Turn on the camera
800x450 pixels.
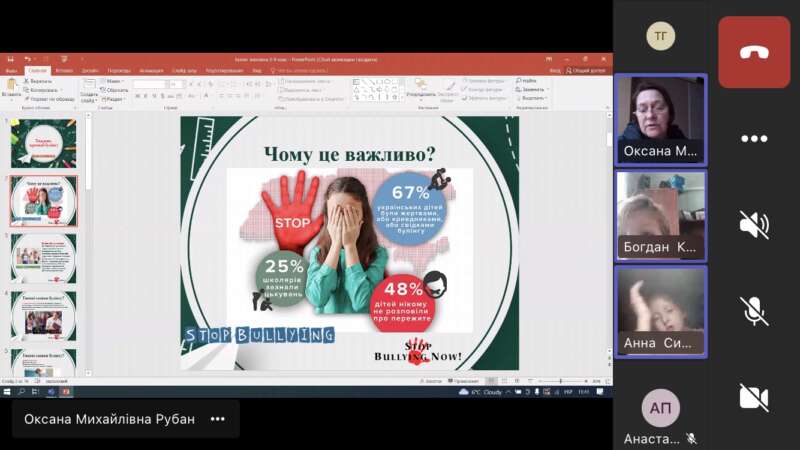click(753, 397)
